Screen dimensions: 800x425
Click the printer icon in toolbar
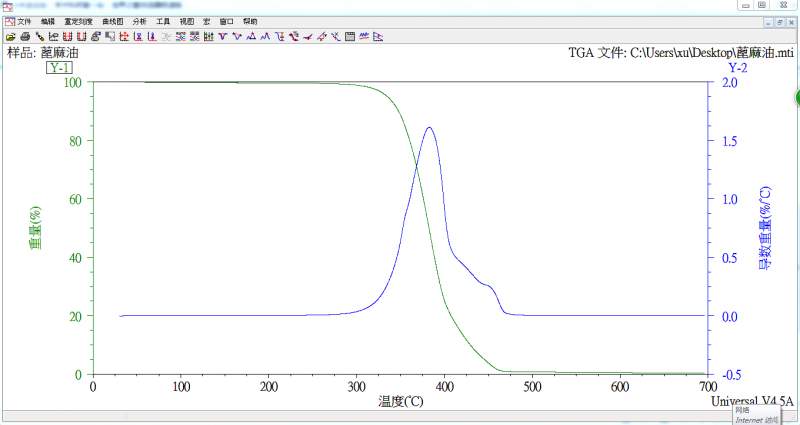coord(24,37)
